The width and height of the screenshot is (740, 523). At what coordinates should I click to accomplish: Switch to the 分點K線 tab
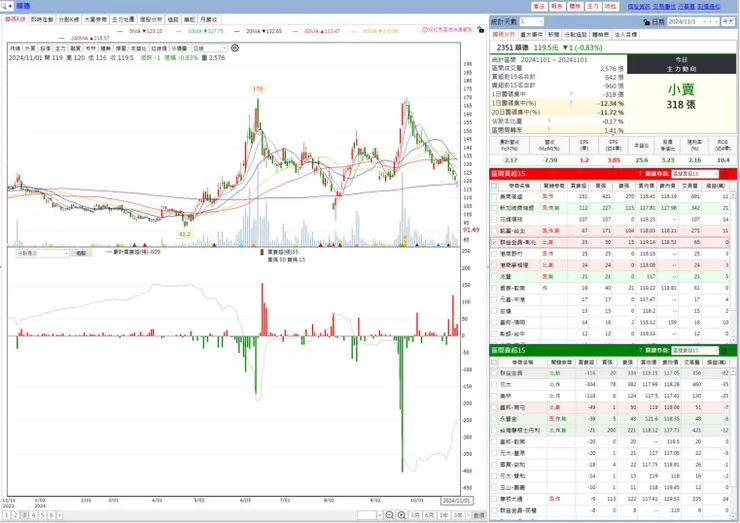tap(69, 19)
